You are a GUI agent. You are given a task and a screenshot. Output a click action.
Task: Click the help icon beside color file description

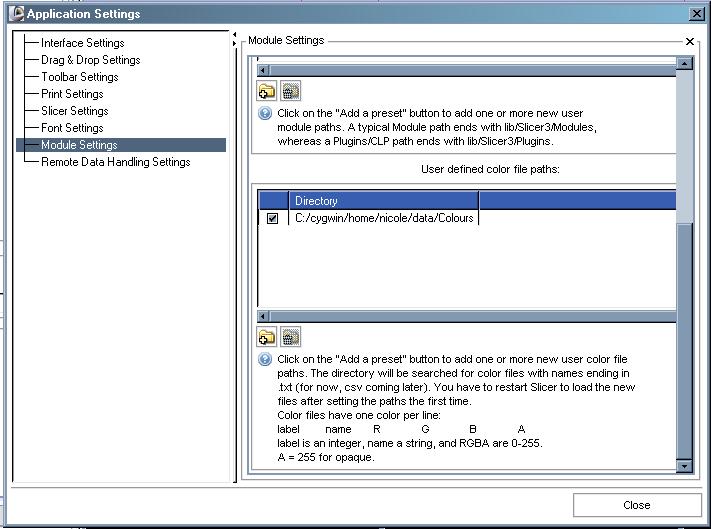coord(265,359)
